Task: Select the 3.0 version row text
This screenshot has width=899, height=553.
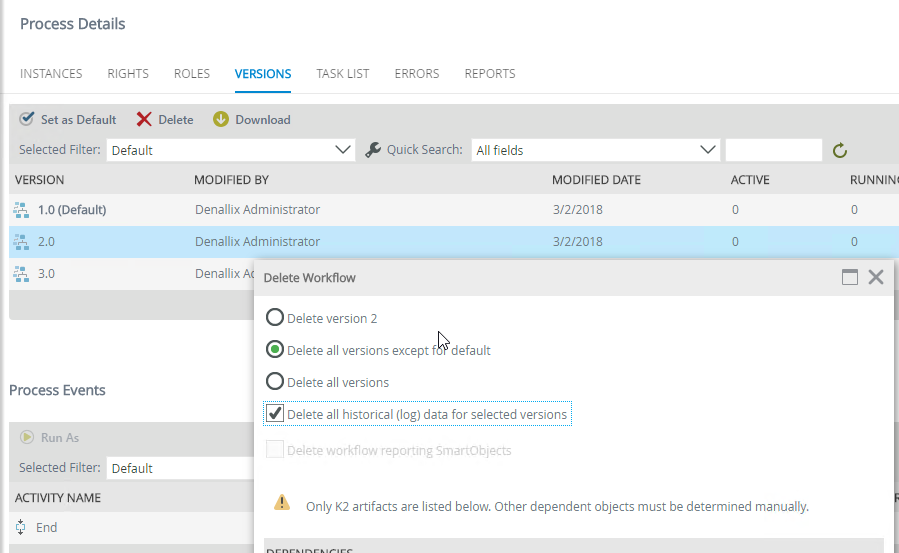Action: [46, 274]
